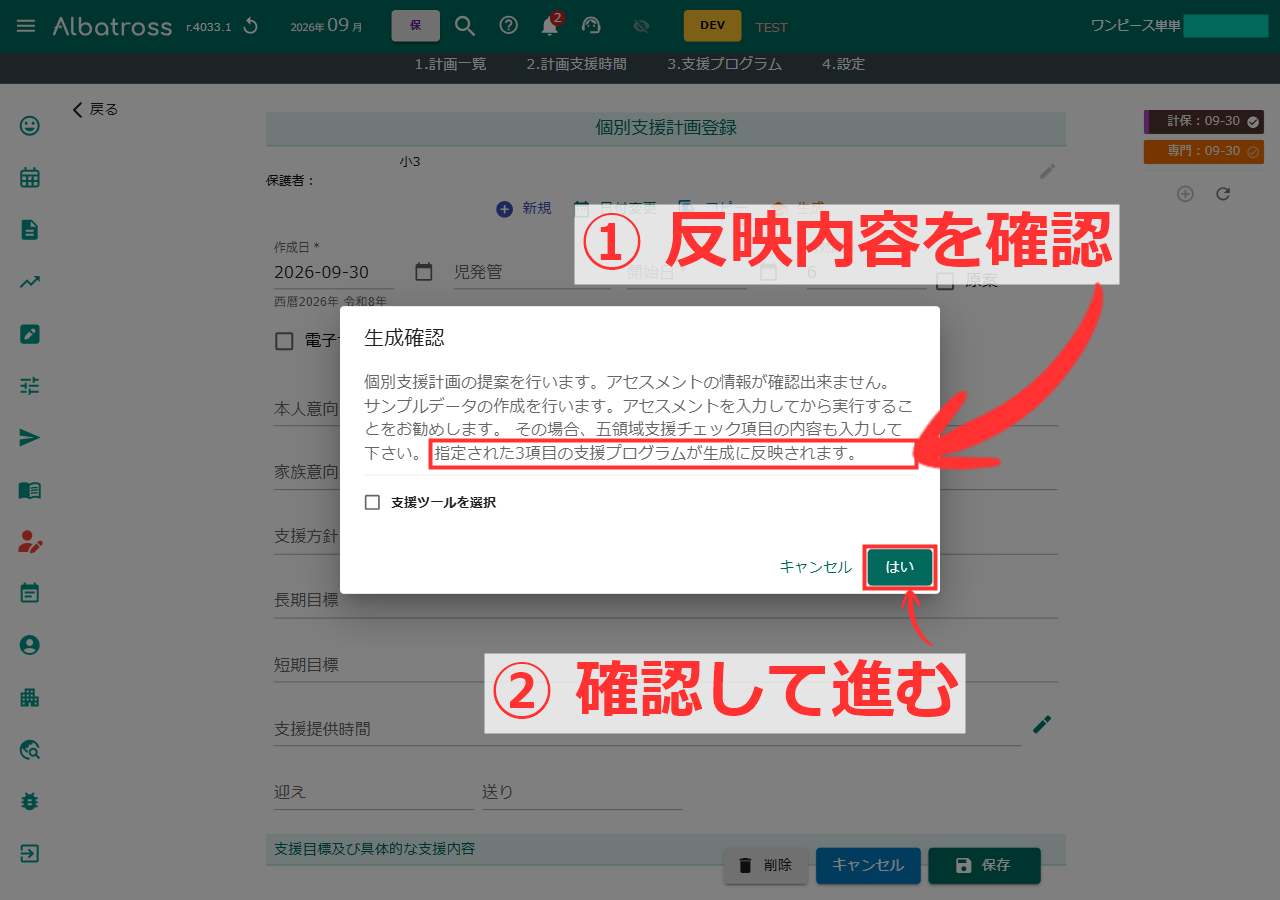1280x900 pixels.
Task: Toggle the crossed-out eye visibility icon
Action: point(642,26)
